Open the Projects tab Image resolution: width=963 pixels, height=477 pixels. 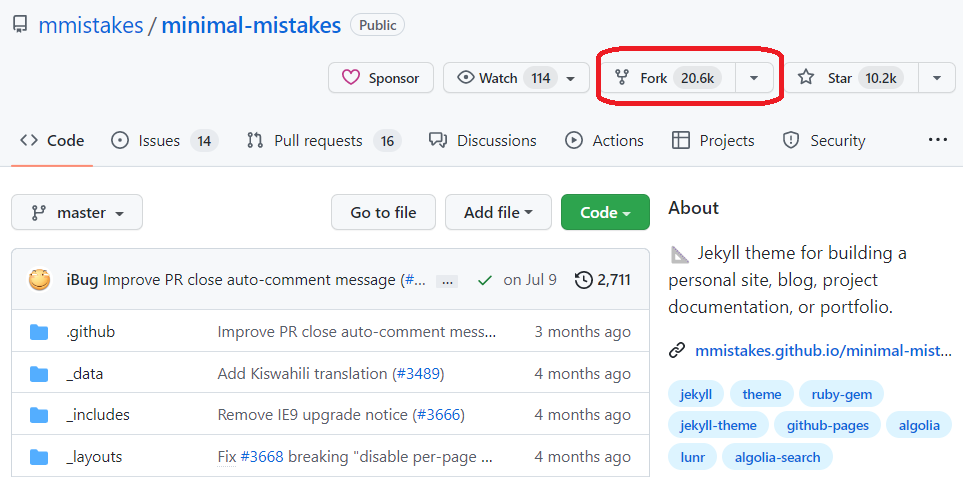point(713,141)
